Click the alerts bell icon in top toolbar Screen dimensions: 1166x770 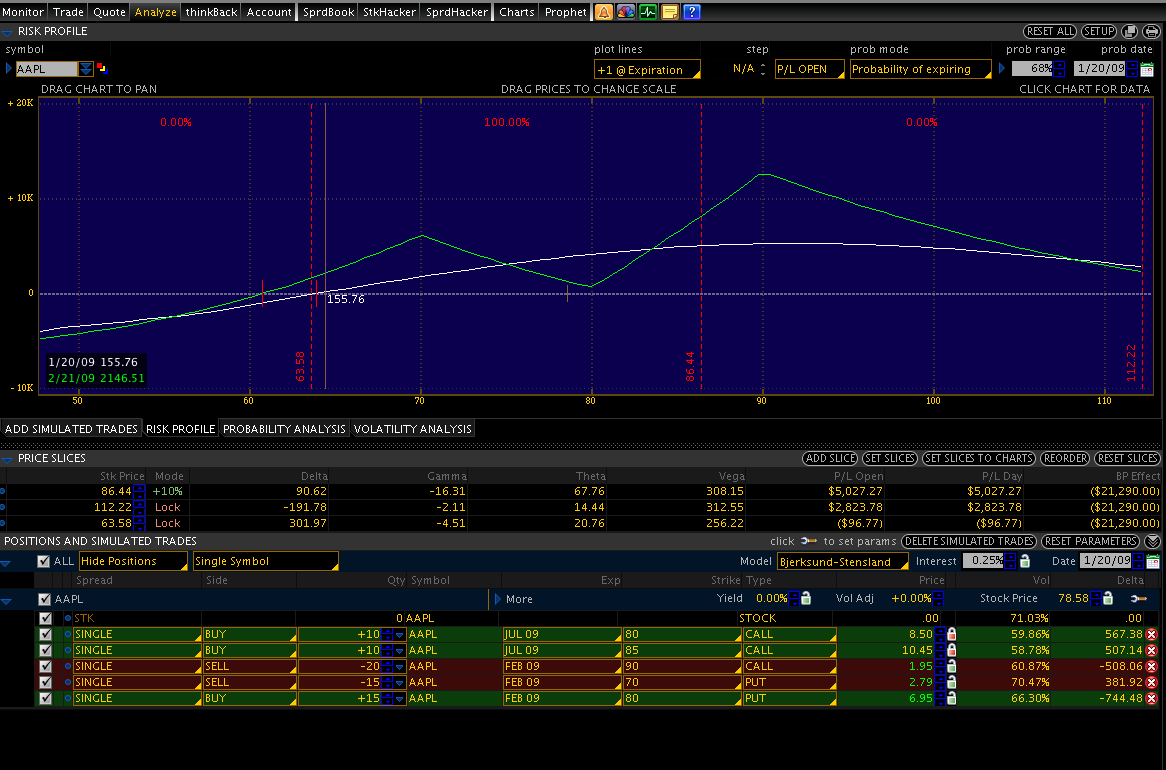point(604,12)
